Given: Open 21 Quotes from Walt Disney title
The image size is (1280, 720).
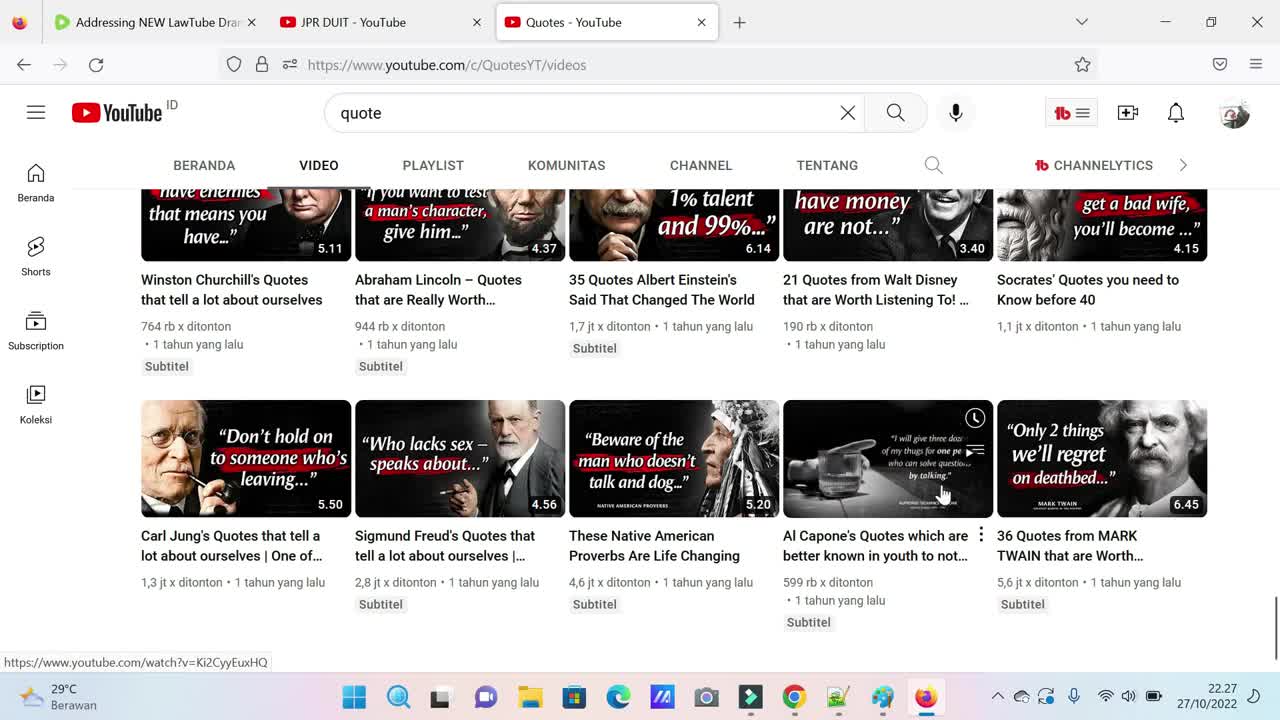Looking at the screenshot, I should pos(876,290).
